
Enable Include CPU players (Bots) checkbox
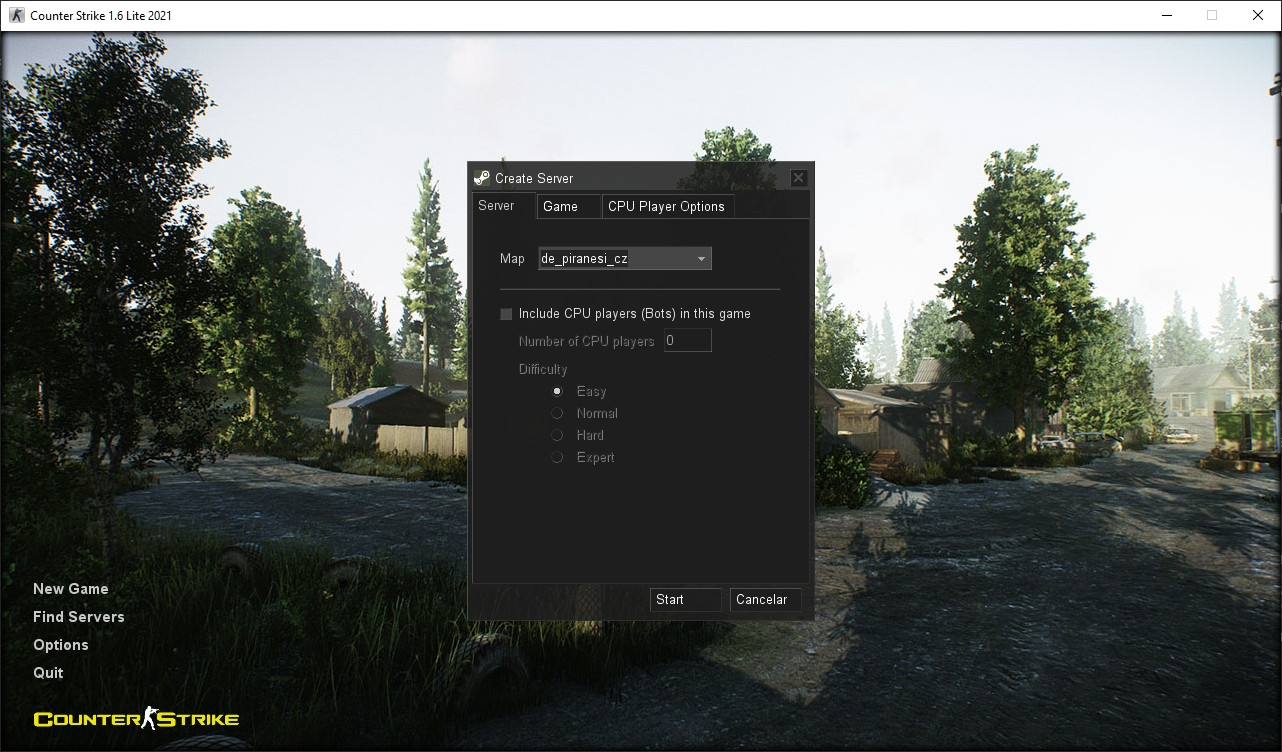pos(506,313)
